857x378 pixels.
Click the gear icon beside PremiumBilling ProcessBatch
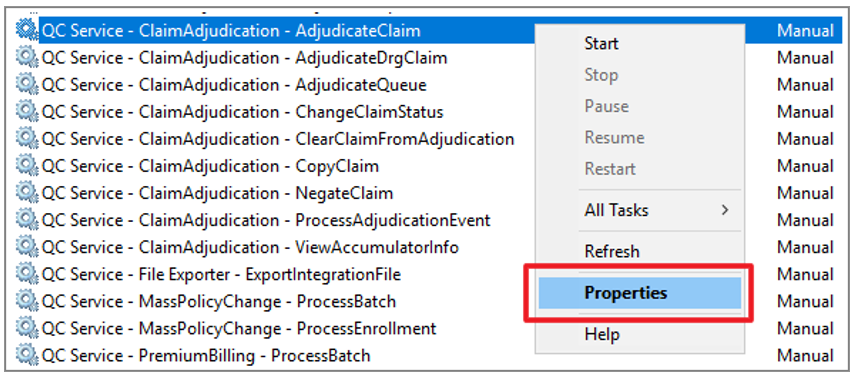point(26,356)
